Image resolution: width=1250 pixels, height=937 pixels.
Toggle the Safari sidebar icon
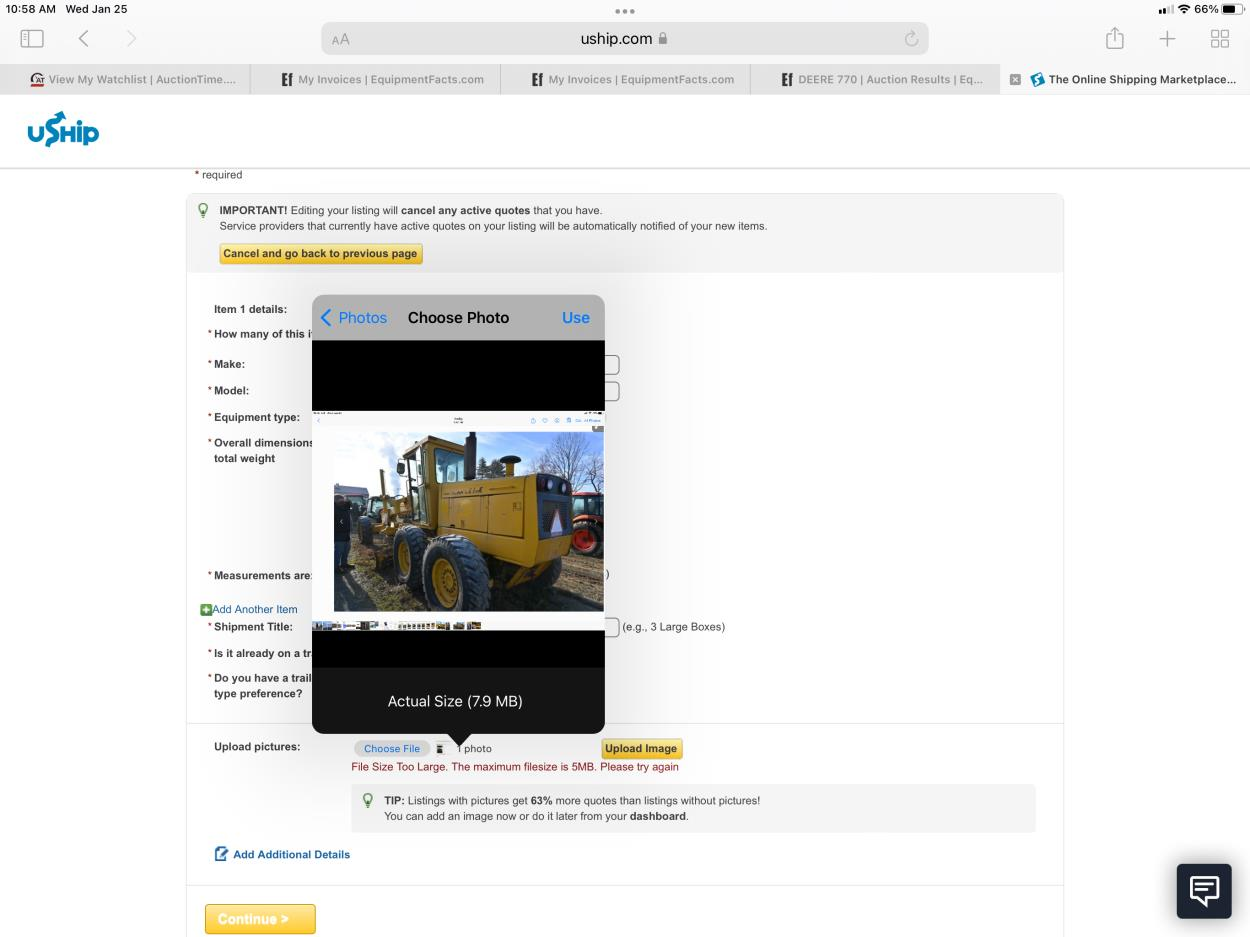(x=32, y=39)
